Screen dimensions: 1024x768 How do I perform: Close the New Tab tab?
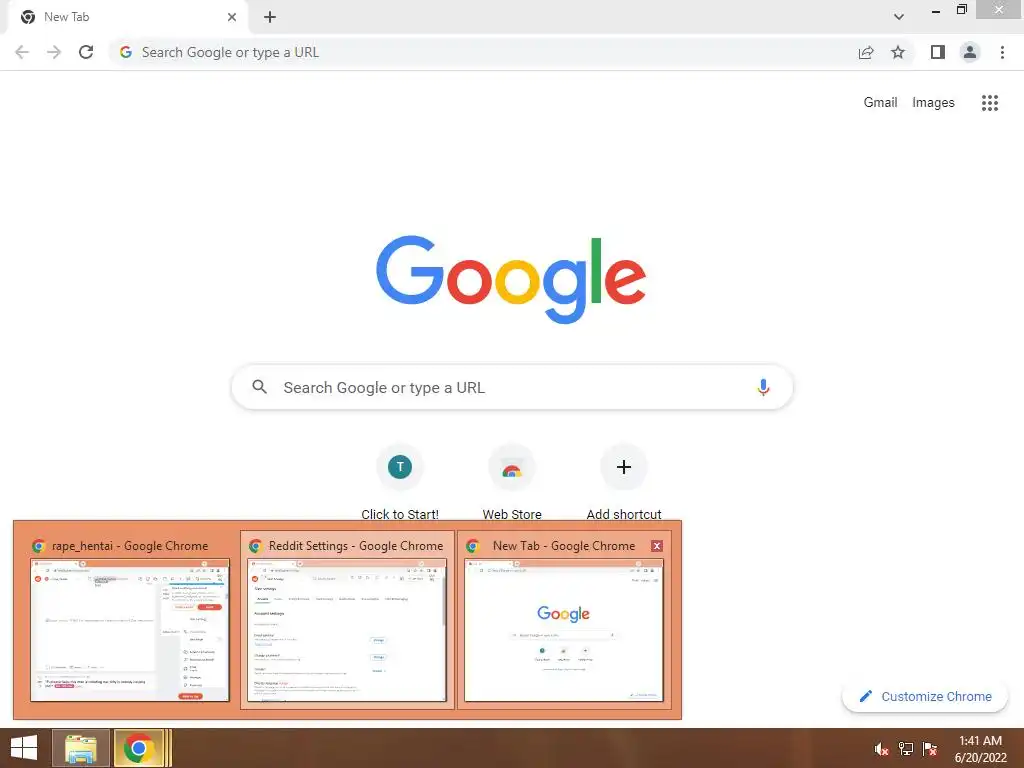point(232,17)
